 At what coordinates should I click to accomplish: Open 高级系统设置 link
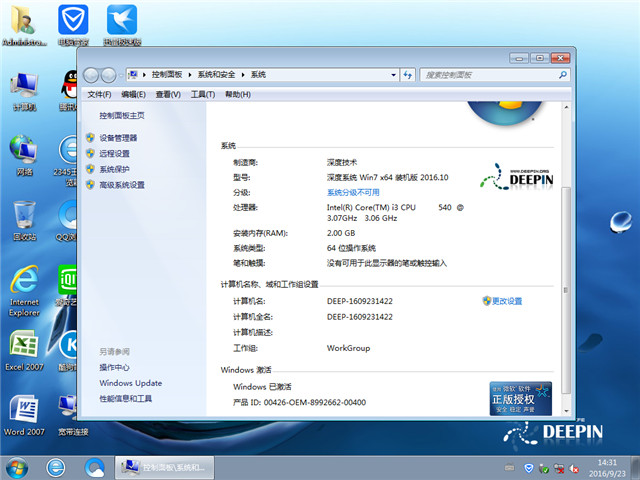click(x=122, y=185)
